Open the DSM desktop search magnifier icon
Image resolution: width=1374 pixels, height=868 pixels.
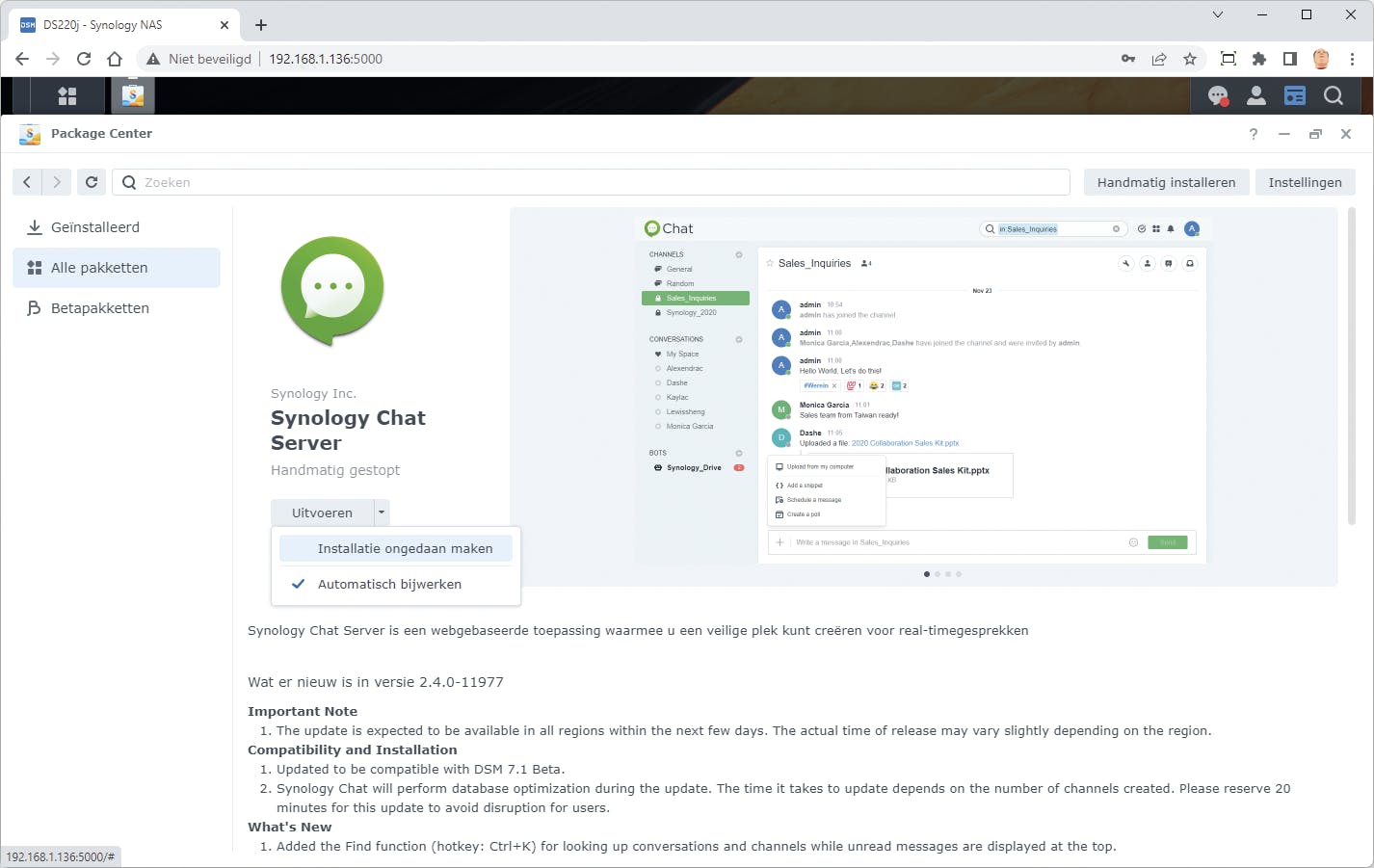pyautogui.click(x=1334, y=95)
